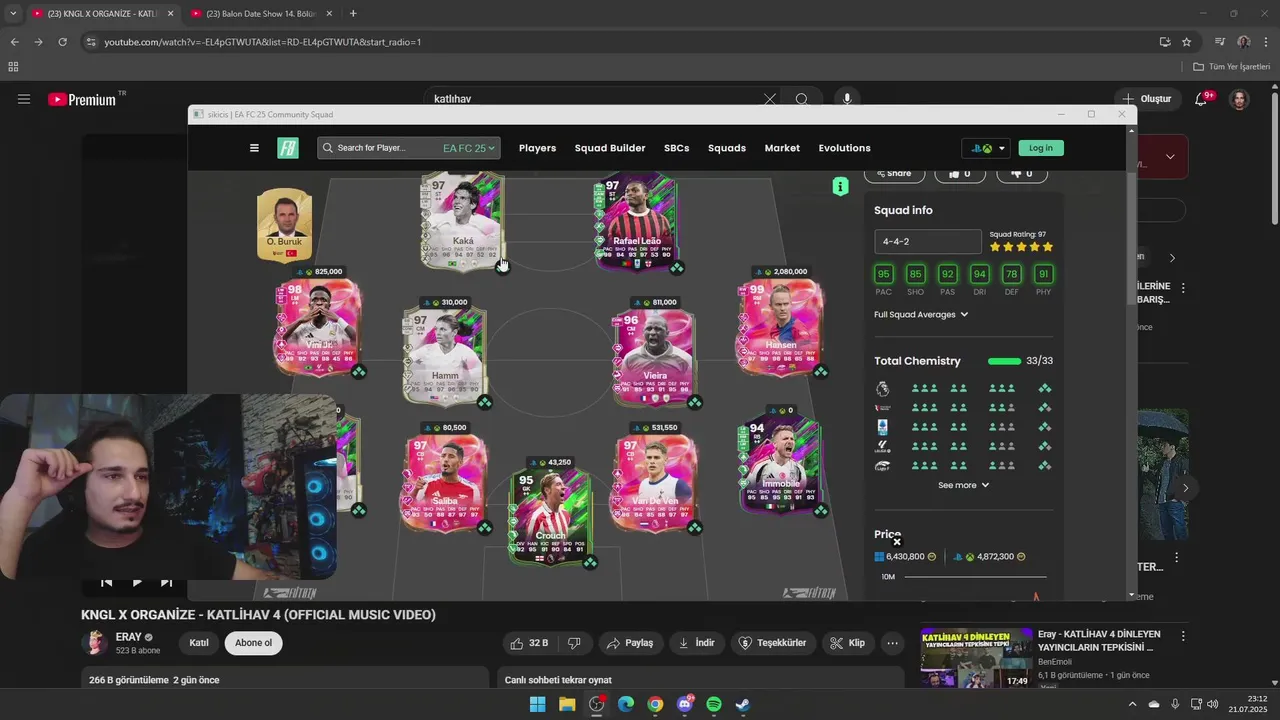Play the video in the mini player

[x=137, y=582]
